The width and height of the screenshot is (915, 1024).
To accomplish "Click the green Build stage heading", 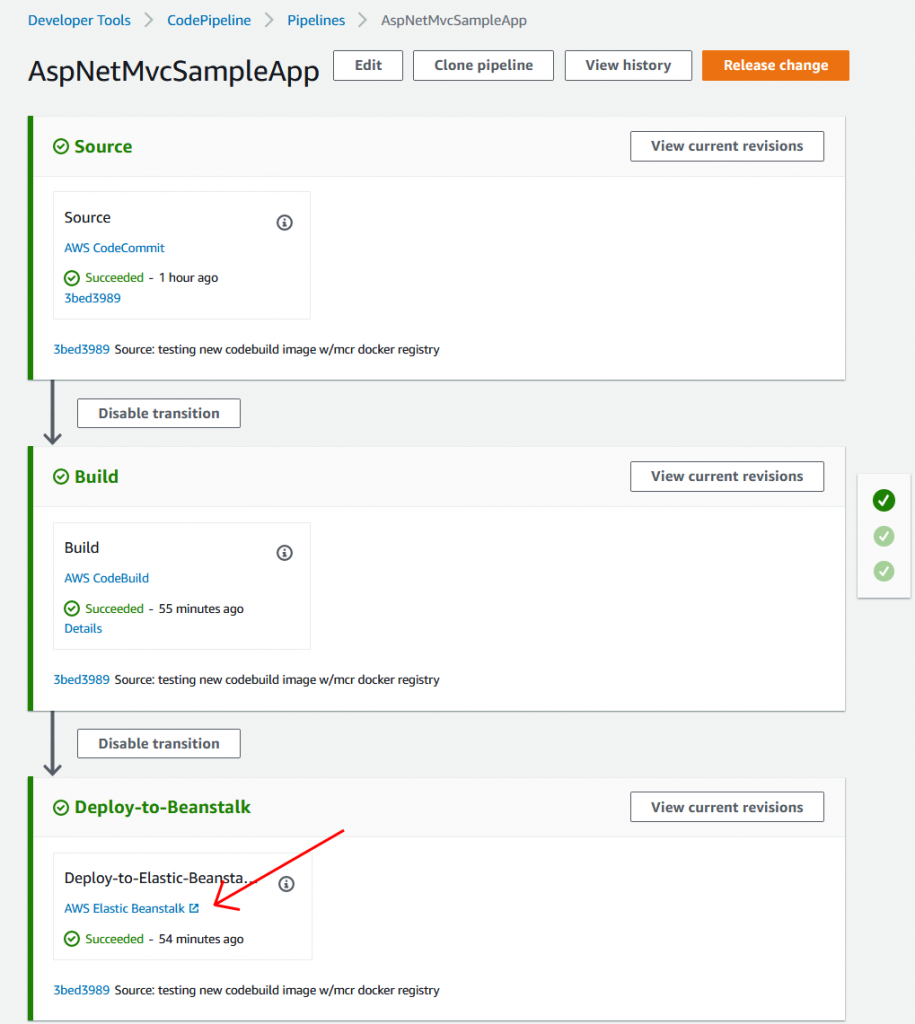I will tap(97, 477).
